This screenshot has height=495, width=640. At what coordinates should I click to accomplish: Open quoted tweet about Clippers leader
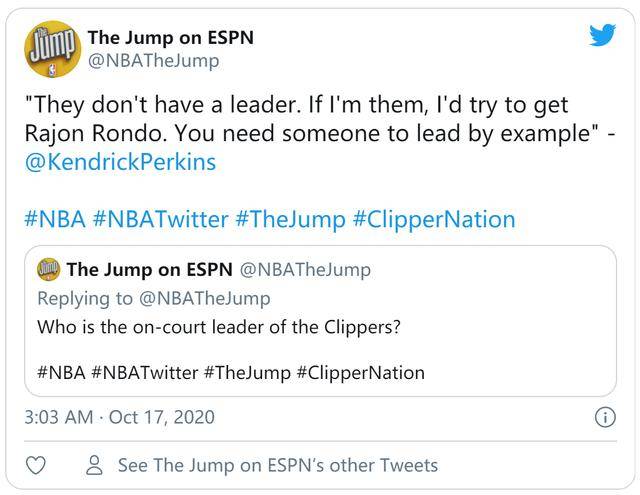[320, 321]
